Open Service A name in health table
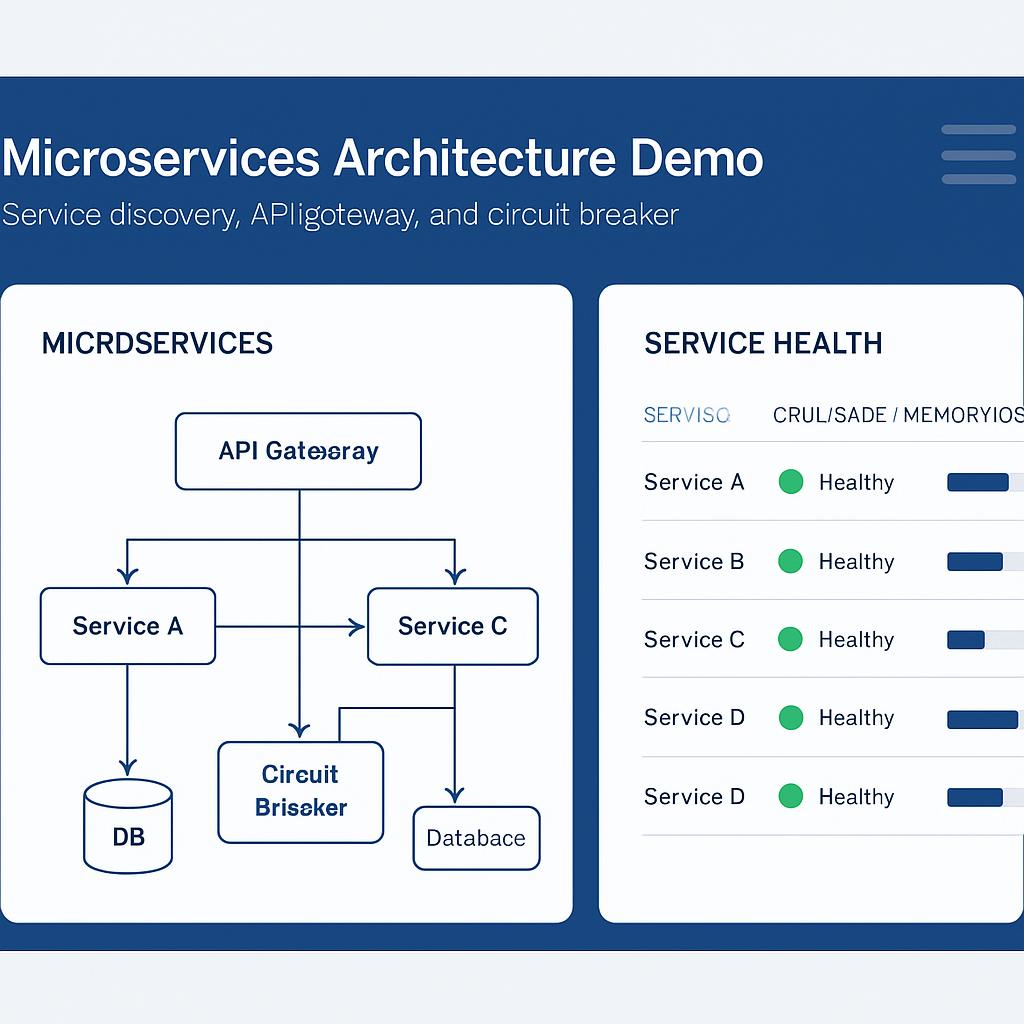Image resolution: width=1024 pixels, height=1024 pixels. [x=694, y=482]
